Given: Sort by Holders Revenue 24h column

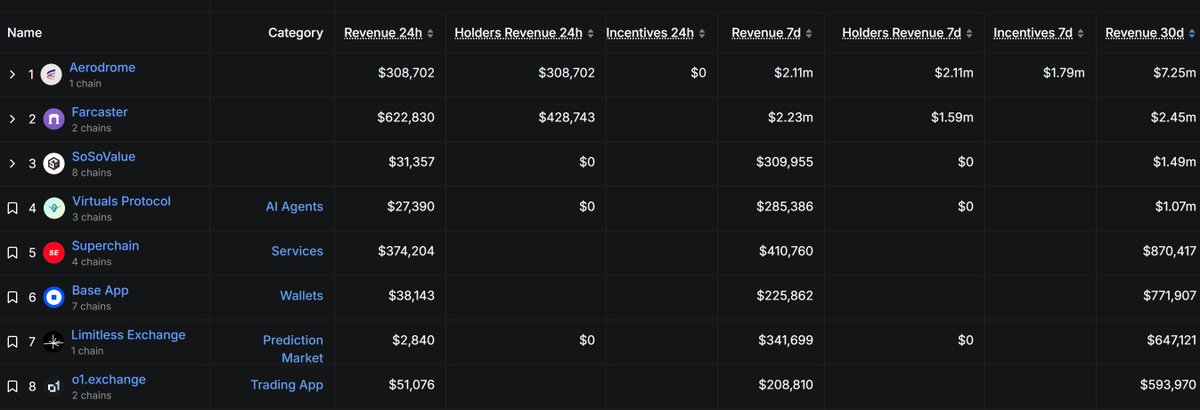Looking at the screenshot, I should (524, 33).
